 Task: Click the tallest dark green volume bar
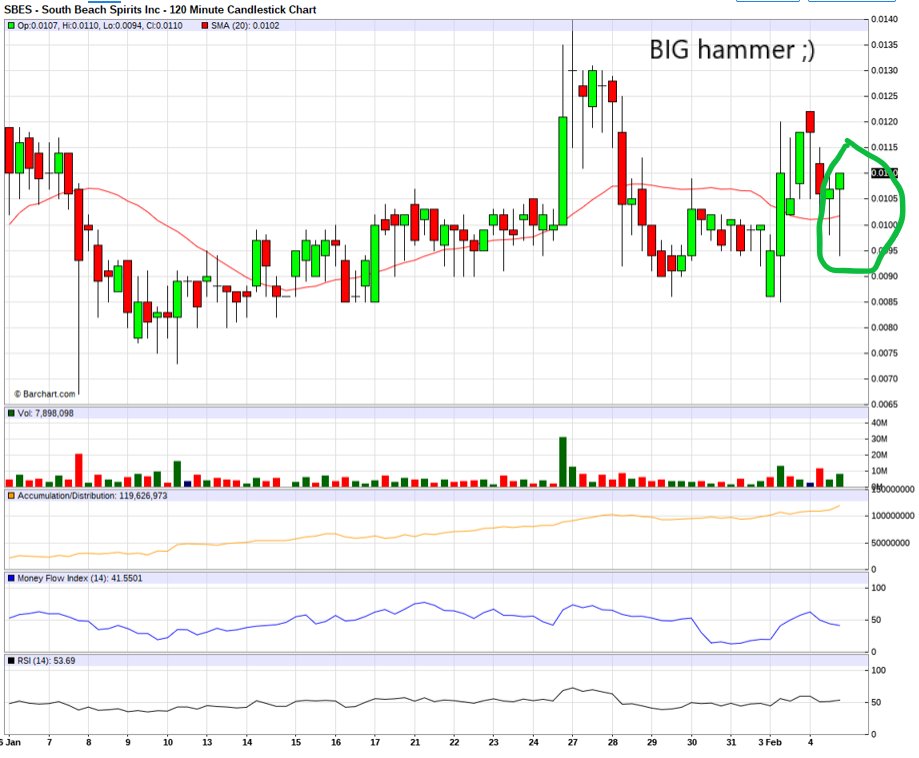[x=563, y=462]
